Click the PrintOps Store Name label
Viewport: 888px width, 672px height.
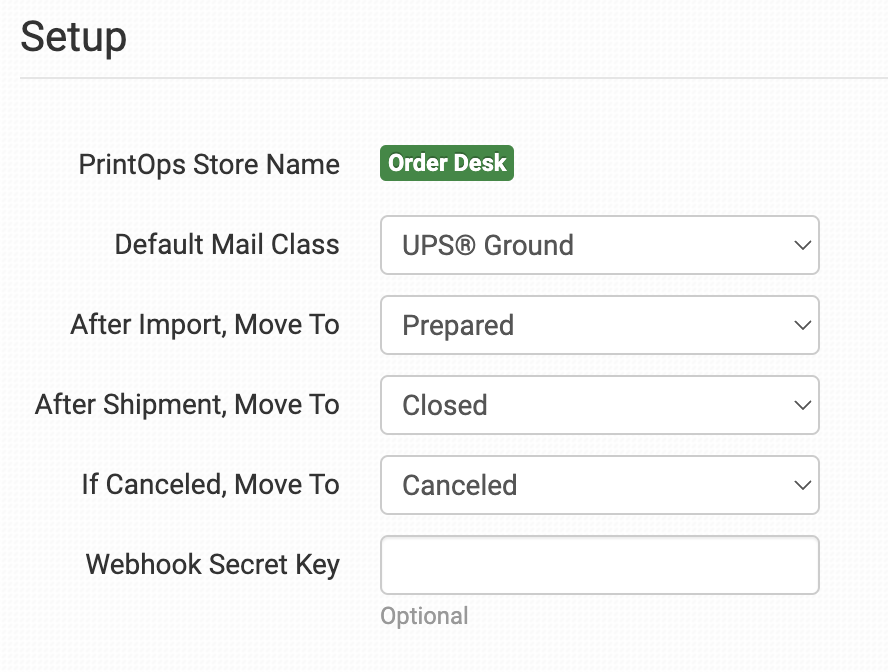209,164
